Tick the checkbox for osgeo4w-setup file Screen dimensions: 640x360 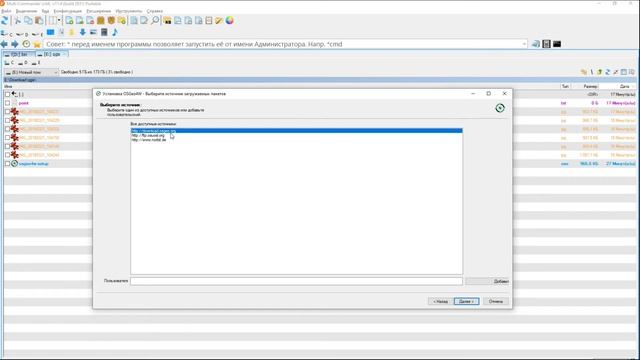[7, 163]
